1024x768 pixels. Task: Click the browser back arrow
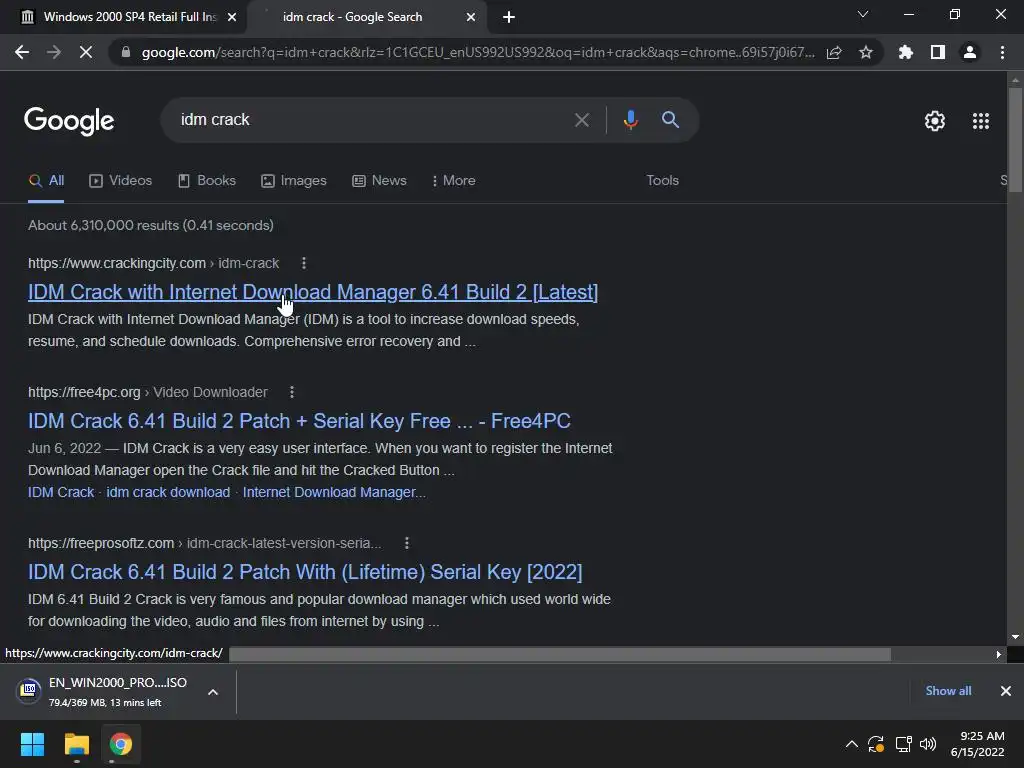pos(22,52)
